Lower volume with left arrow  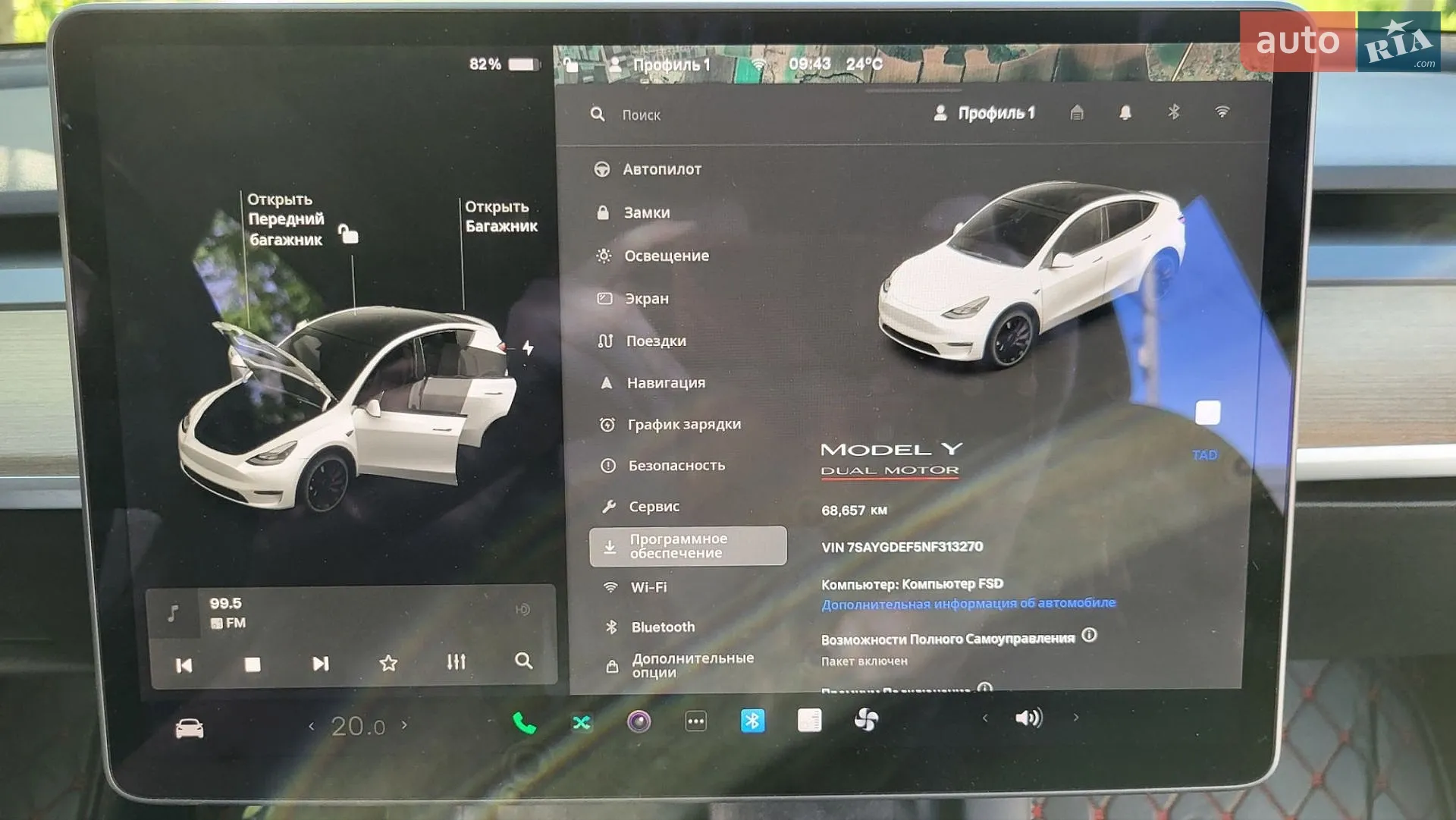pos(984,718)
